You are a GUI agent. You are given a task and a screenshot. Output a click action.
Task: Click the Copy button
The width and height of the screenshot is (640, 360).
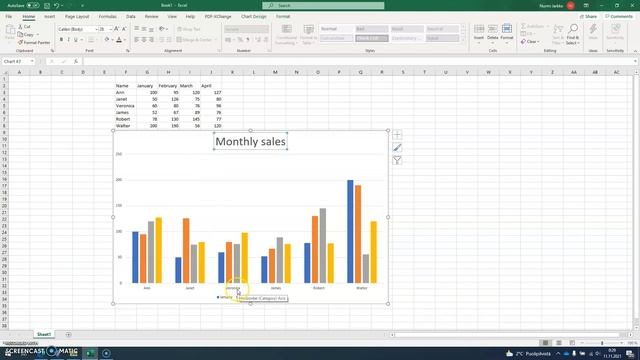(26, 35)
